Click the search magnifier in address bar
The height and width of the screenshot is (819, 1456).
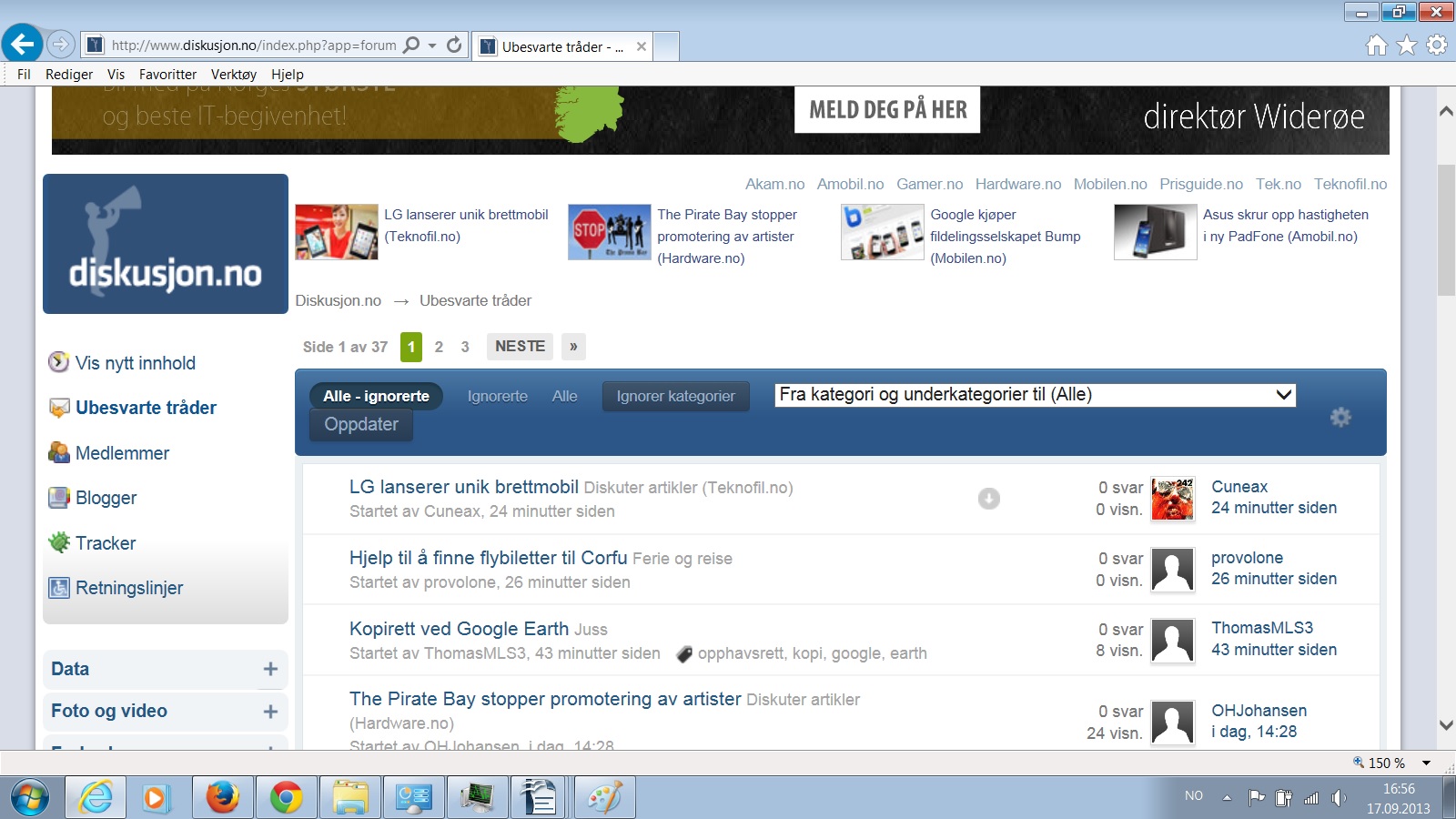[x=411, y=45]
